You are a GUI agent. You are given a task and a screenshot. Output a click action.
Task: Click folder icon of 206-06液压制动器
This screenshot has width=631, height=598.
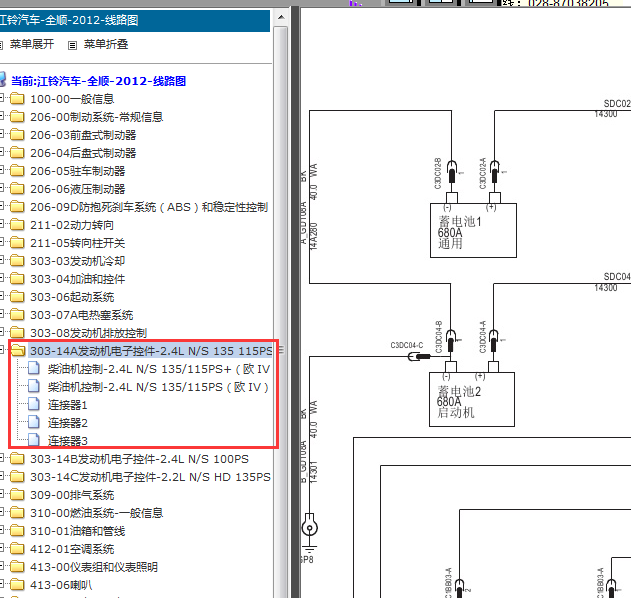pos(17,189)
